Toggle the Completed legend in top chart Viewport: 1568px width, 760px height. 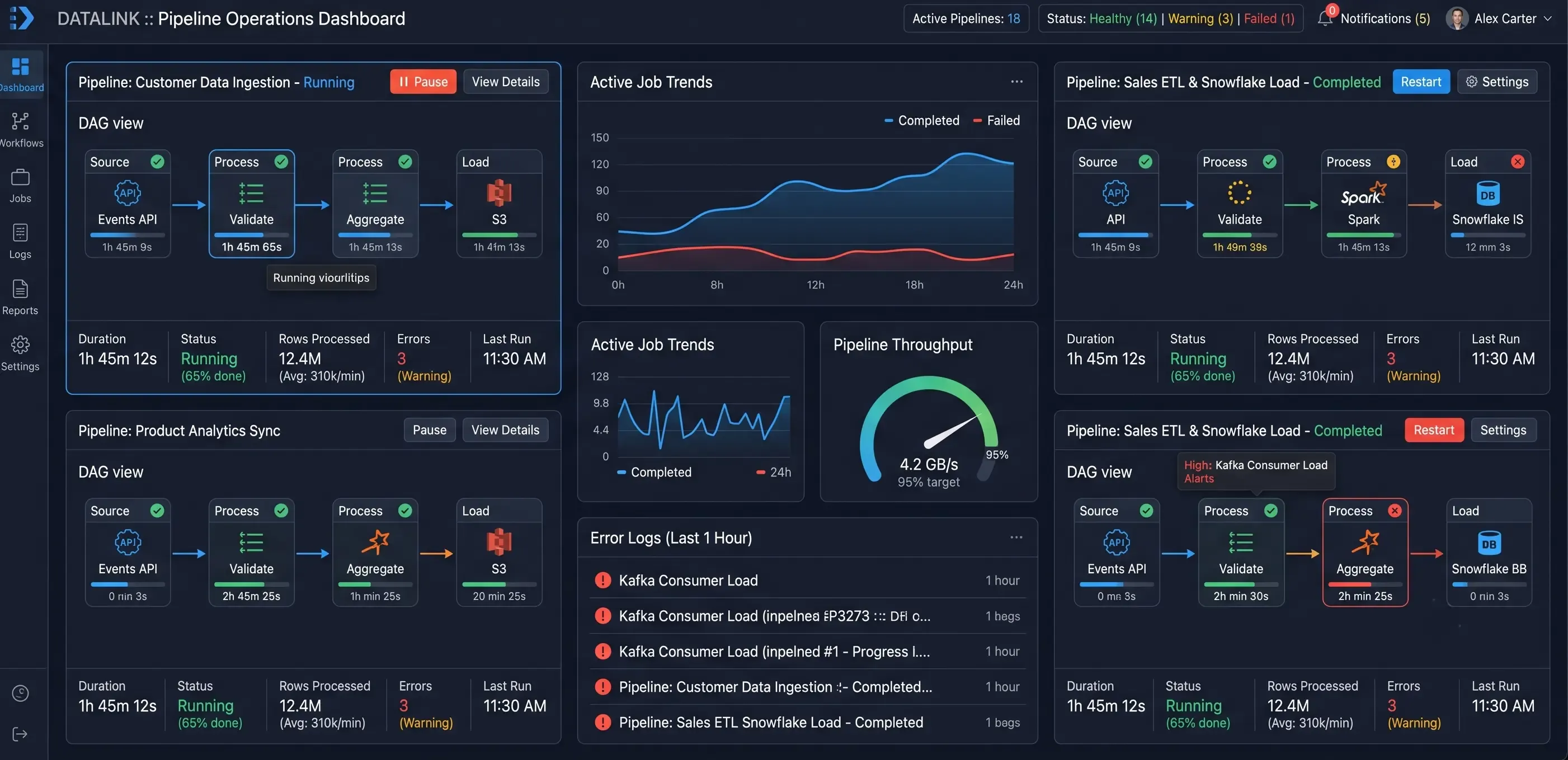921,120
